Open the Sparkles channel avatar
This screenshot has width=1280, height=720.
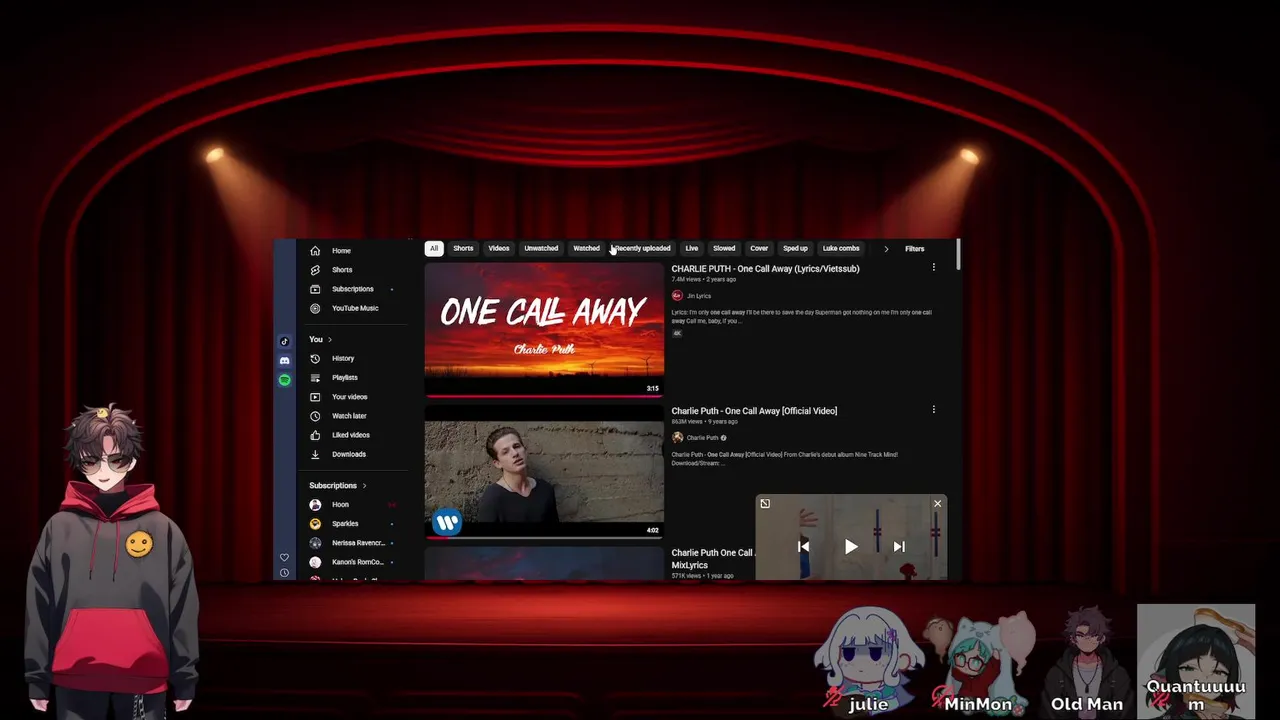[315, 524]
